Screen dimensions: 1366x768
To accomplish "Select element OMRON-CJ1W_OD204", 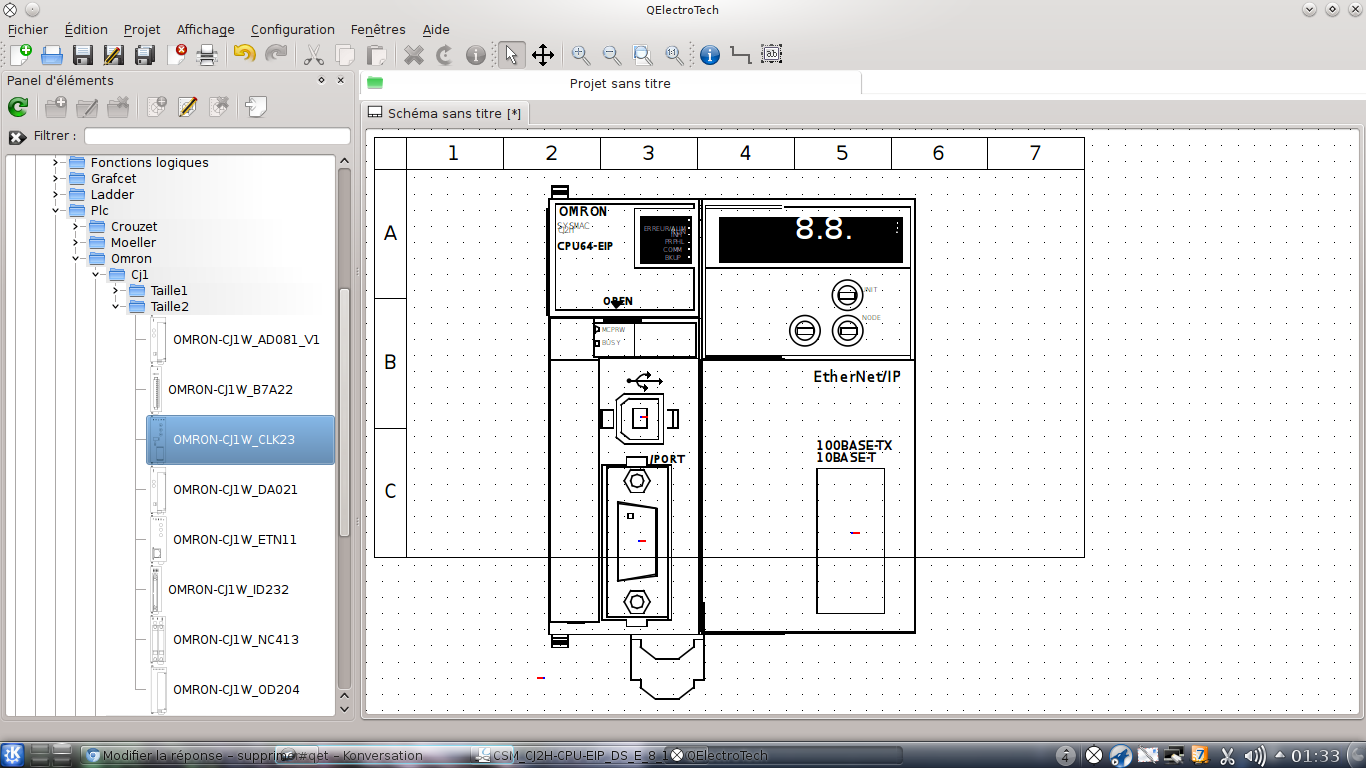I will point(241,689).
